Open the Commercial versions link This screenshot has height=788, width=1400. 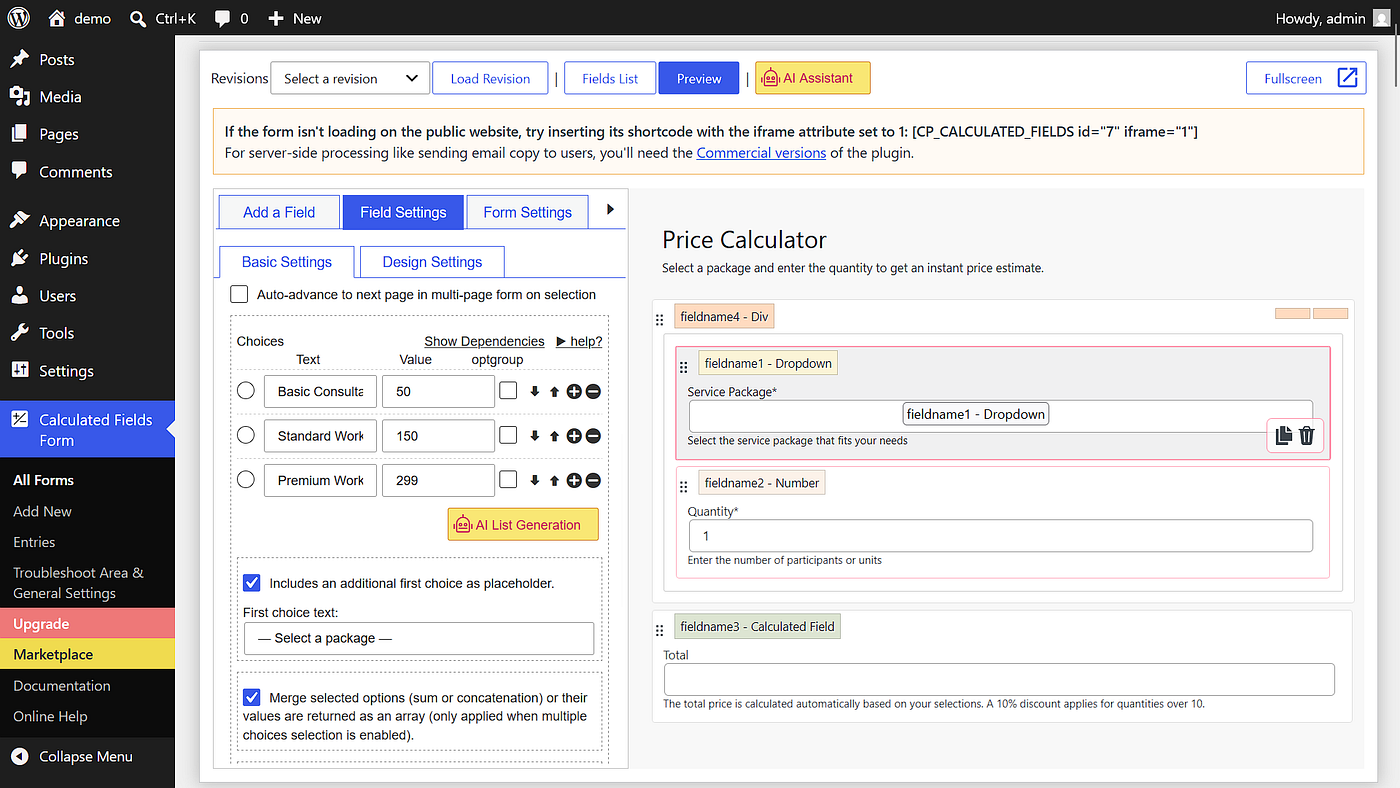[x=761, y=153]
